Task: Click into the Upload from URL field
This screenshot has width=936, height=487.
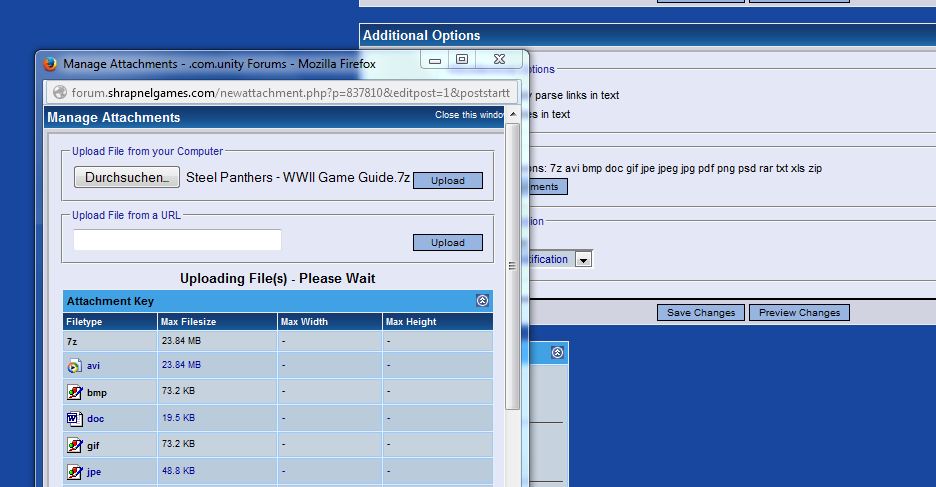Action: click(177, 240)
